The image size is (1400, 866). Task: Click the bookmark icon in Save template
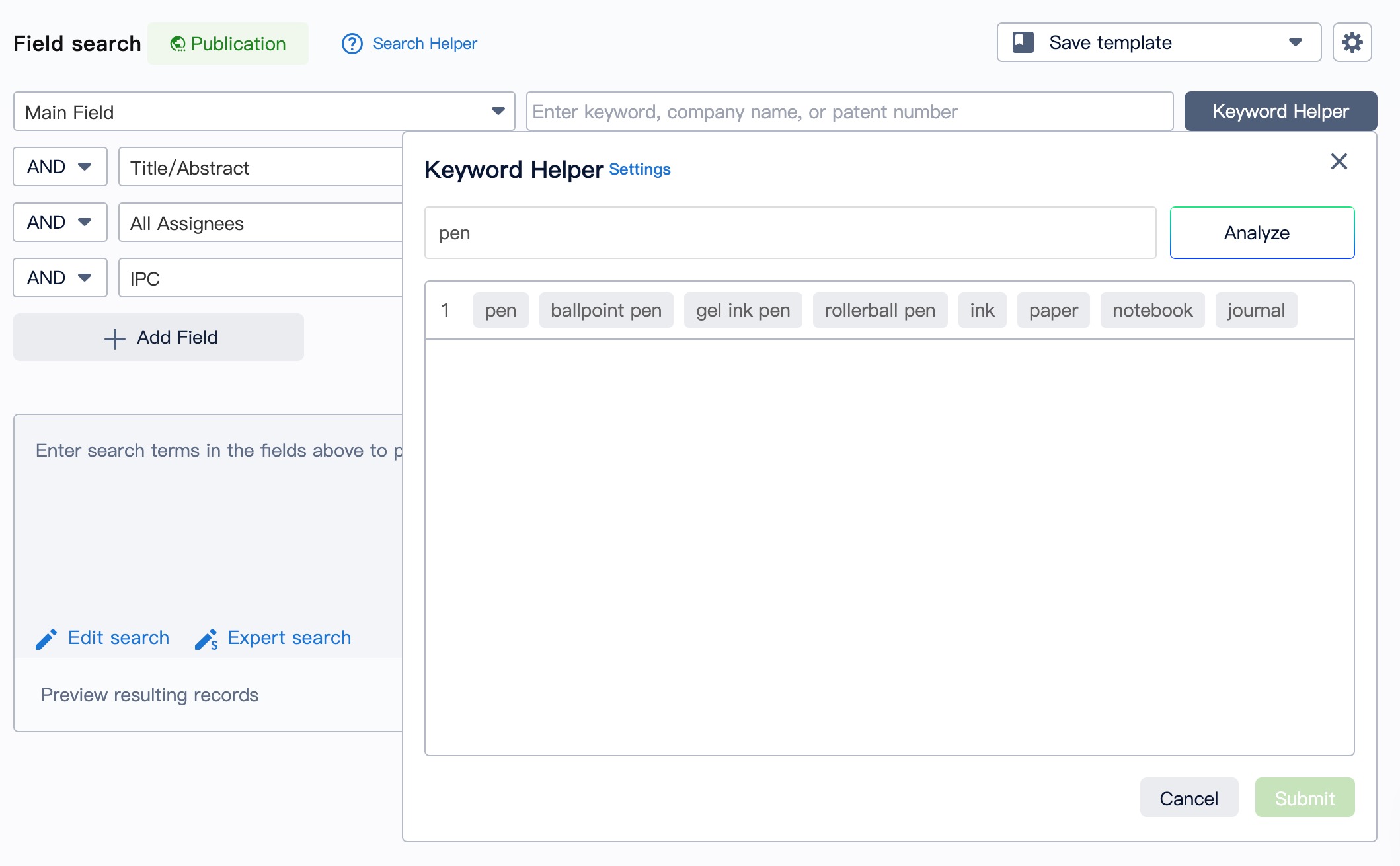1023,42
